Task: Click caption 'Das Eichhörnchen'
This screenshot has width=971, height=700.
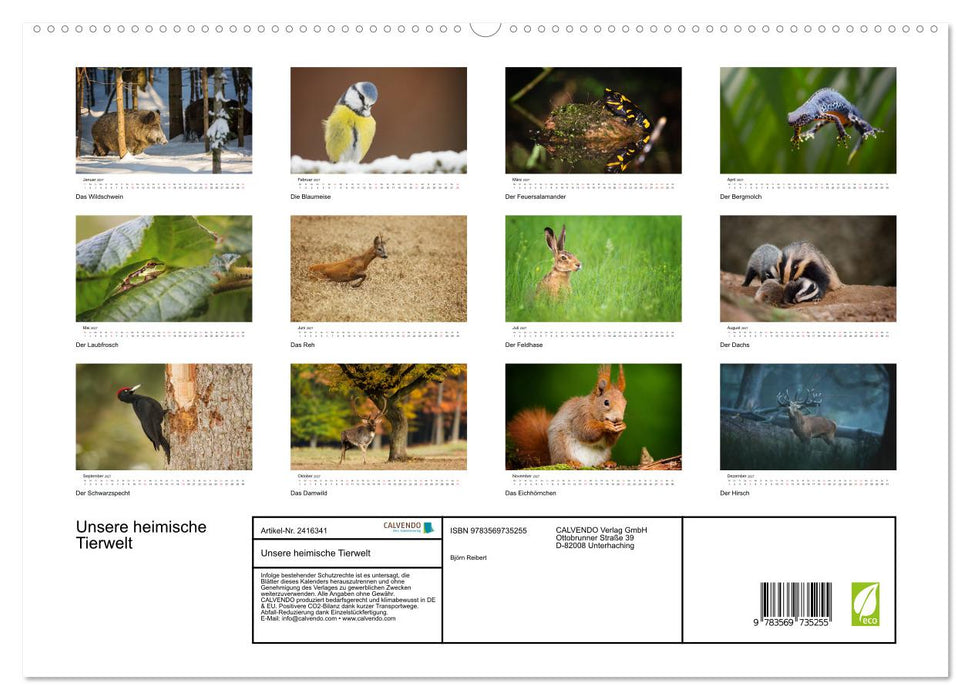Action: click(531, 494)
